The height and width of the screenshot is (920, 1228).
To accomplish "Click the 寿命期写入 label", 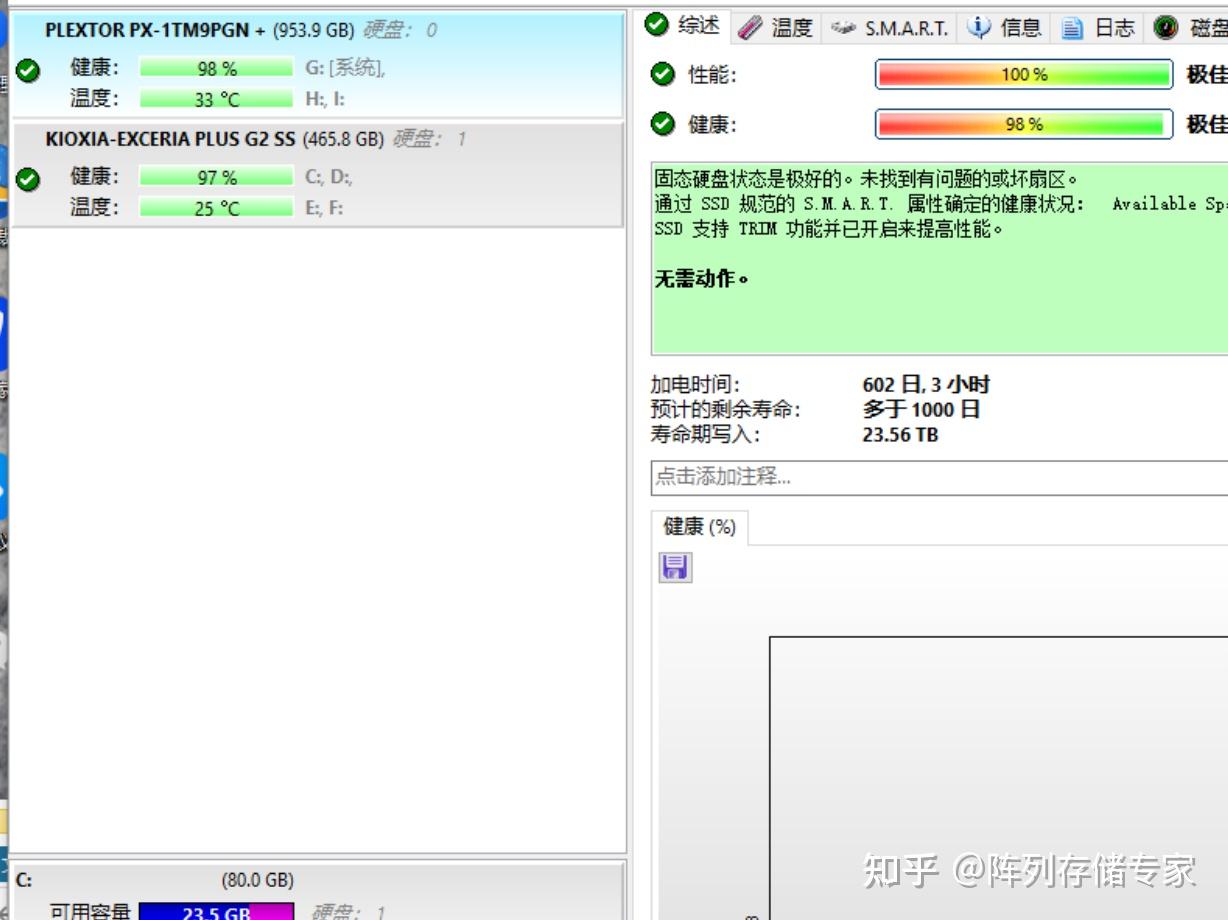I will click(706, 434).
